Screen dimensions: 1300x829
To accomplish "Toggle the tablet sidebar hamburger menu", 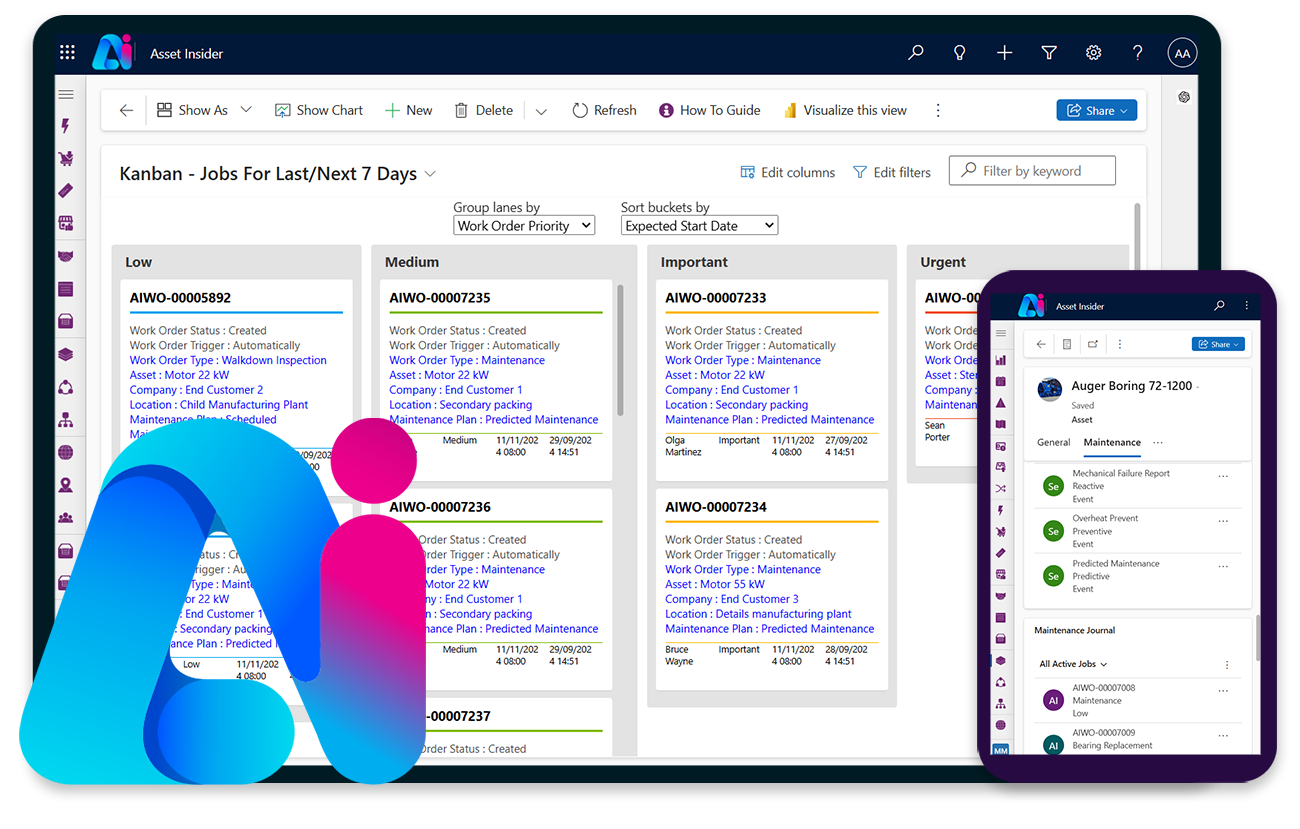I will pos(66,95).
